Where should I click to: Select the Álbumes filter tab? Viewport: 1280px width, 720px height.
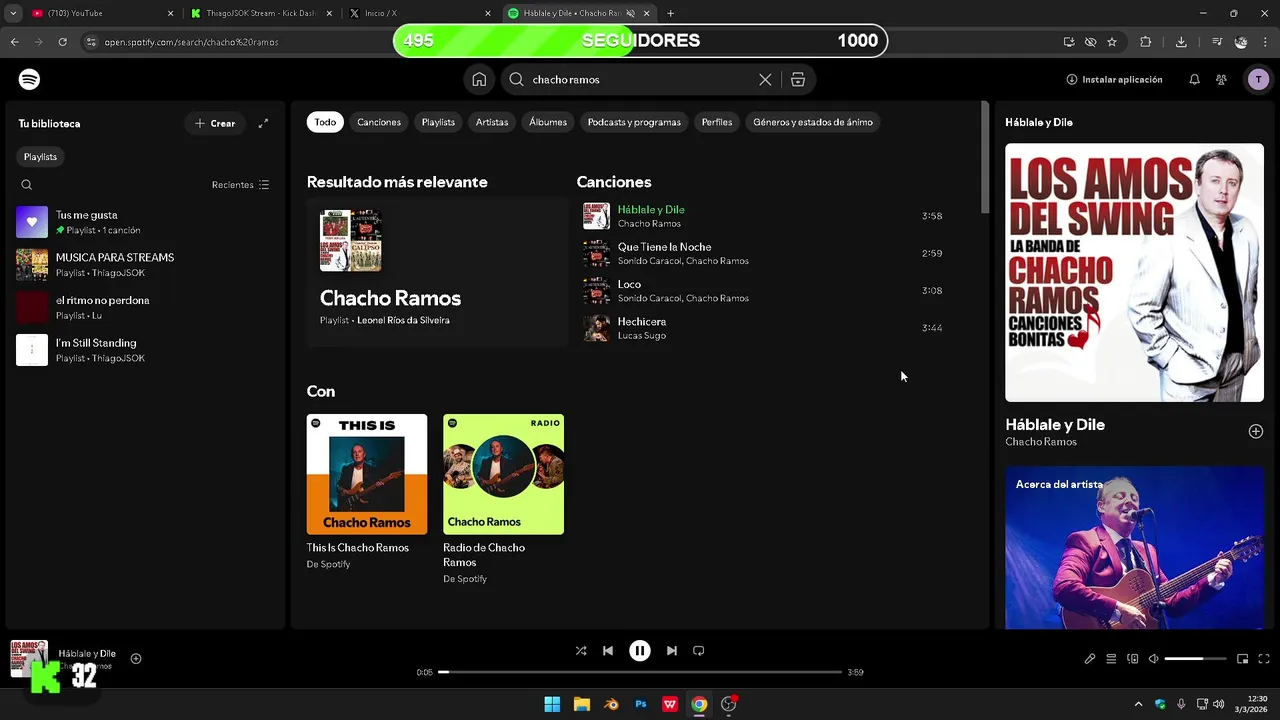pyautogui.click(x=548, y=122)
